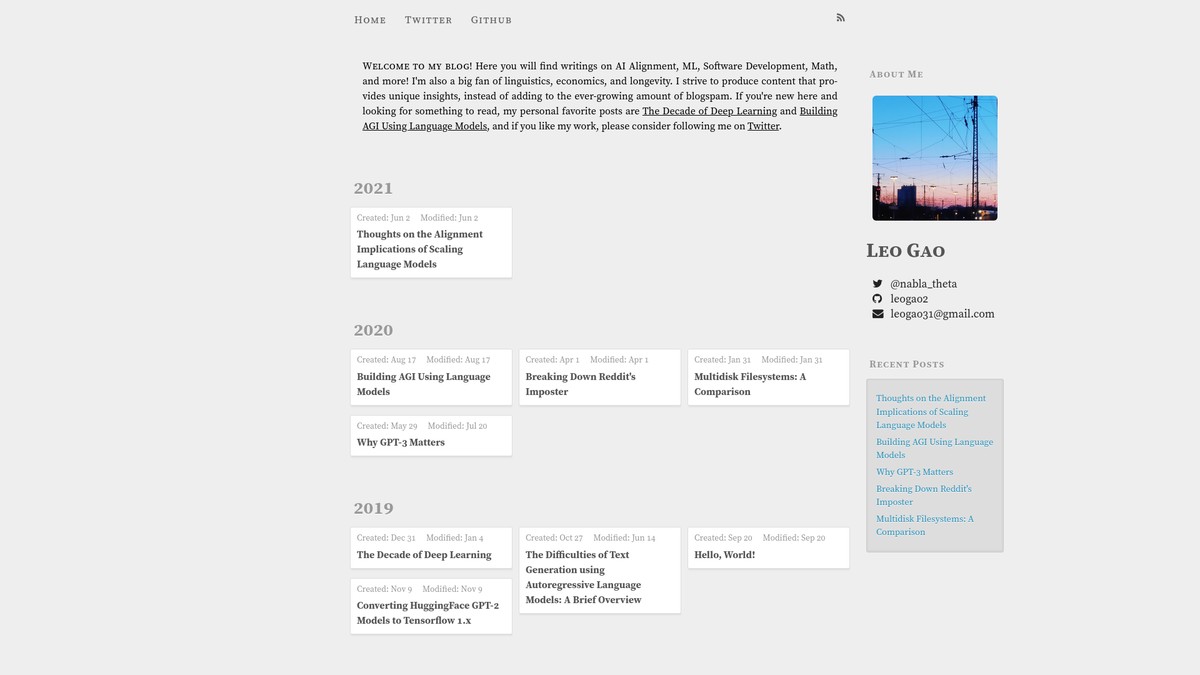
Task: Go to Home in the top navigation
Action: (x=370, y=20)
